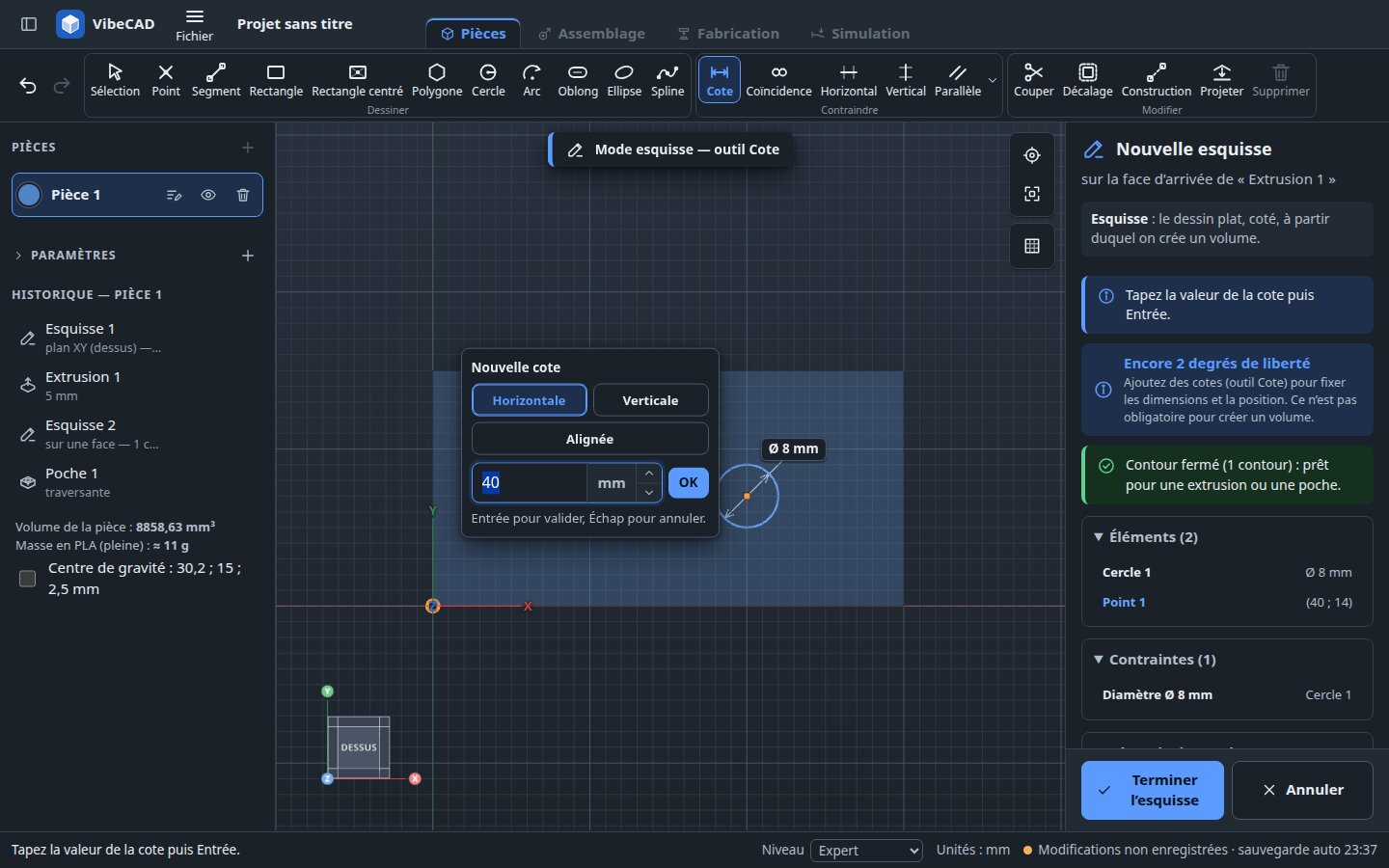This screenshot has height=868, width=1389.
Task: Select the Couper trim tool
Action: pos(1033,81)
